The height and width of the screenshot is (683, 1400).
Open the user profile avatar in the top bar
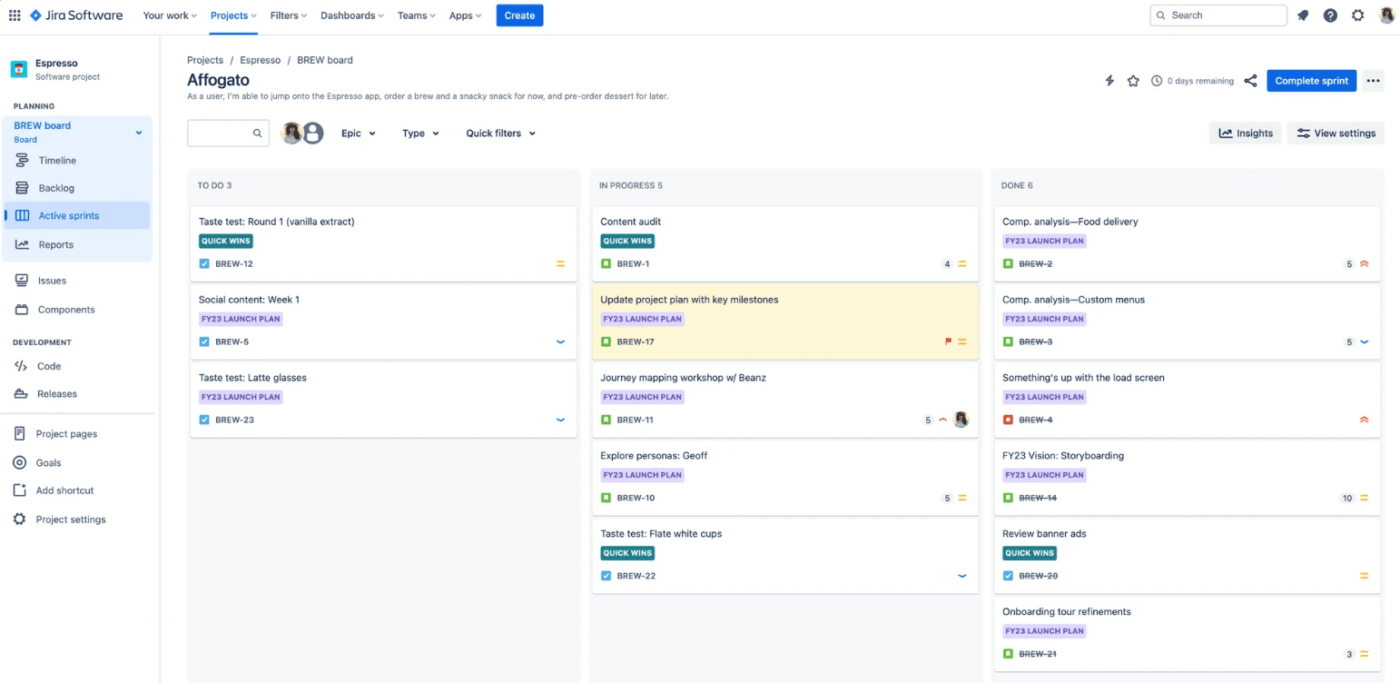pos(1385,15)
